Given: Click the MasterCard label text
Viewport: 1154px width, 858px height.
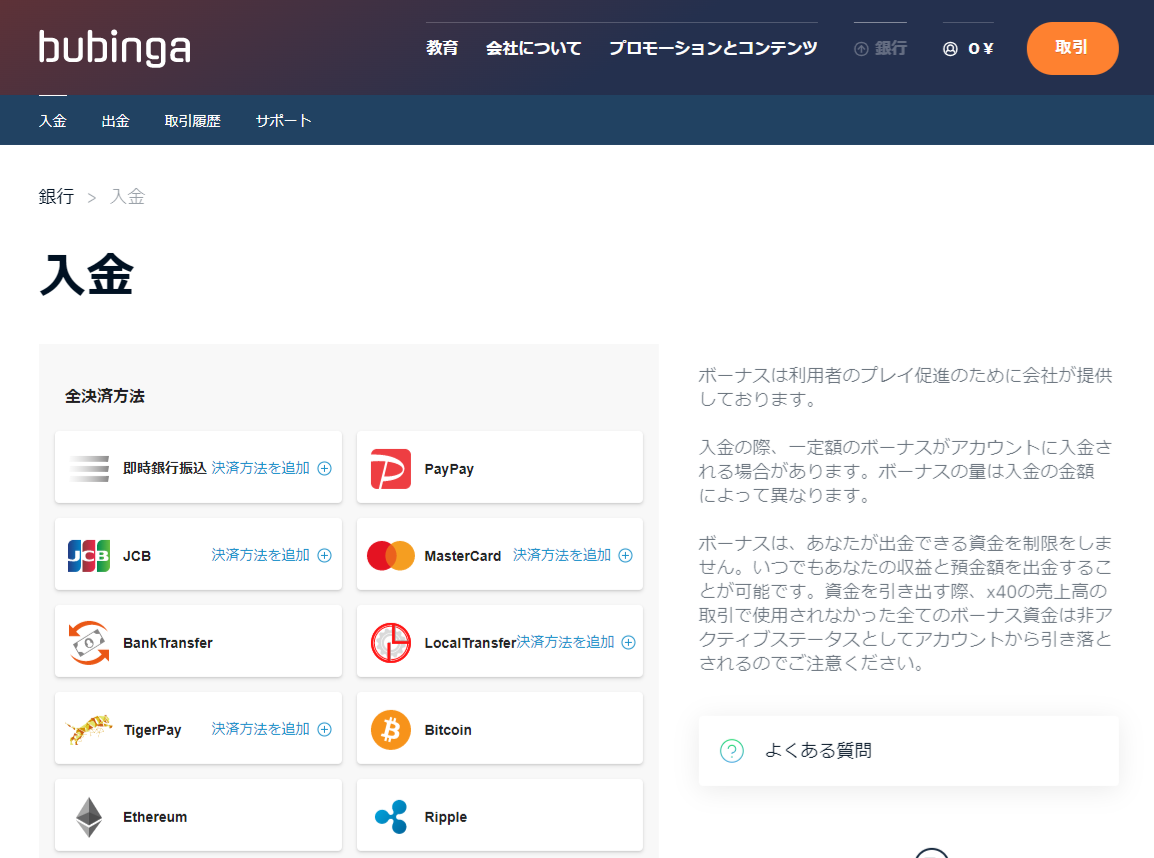Looking at the screenshot, I should point(463,556).
